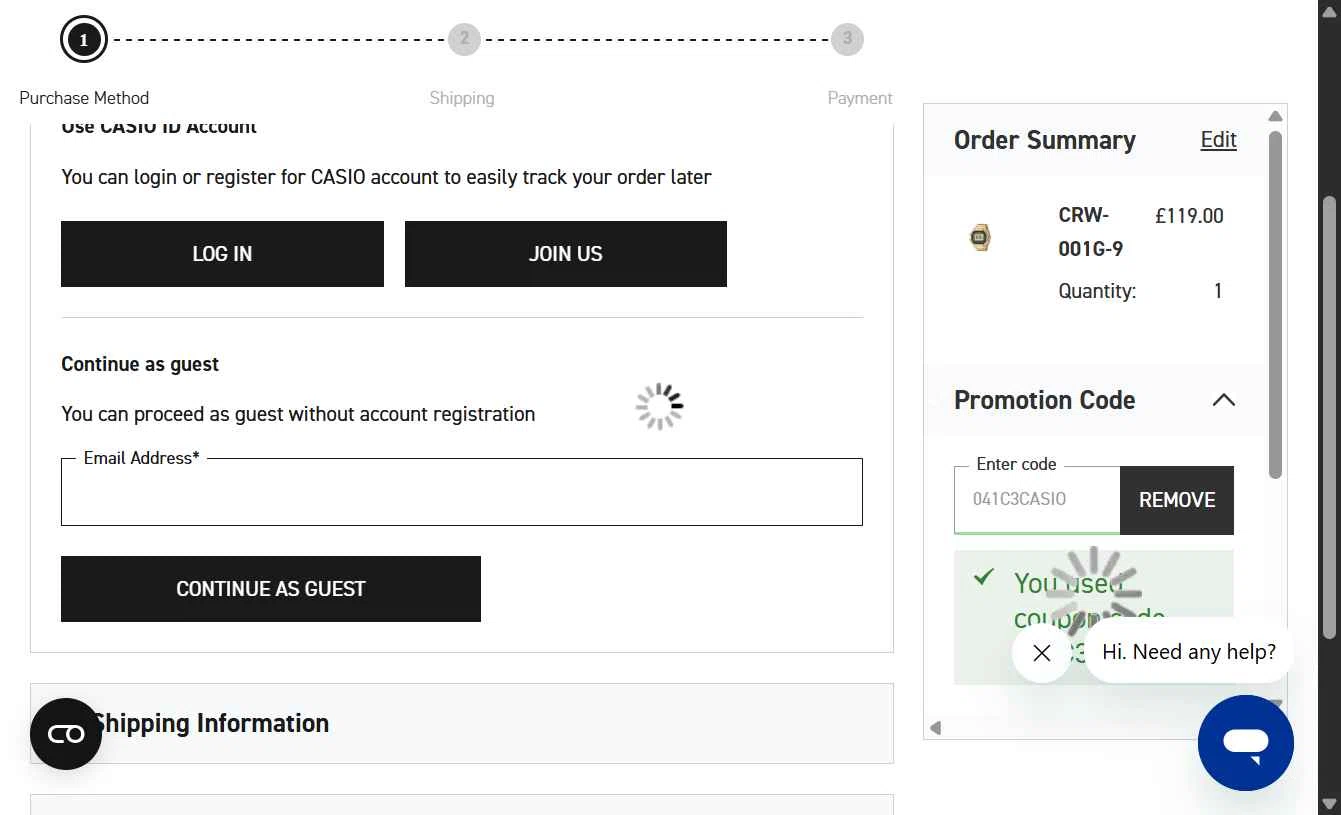Open the accessibility widget icon
1341x815 pixels.
66,734
